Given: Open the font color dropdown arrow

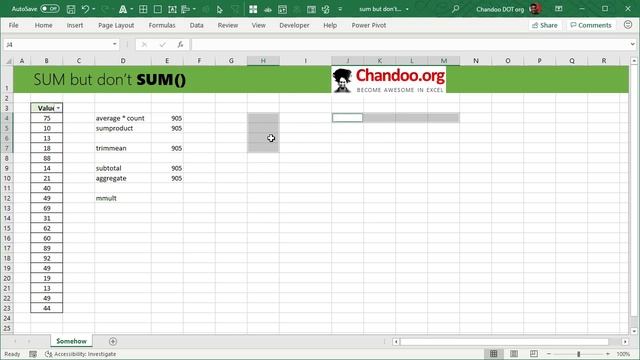Looking at the screenshot, I should coord(131,9).
